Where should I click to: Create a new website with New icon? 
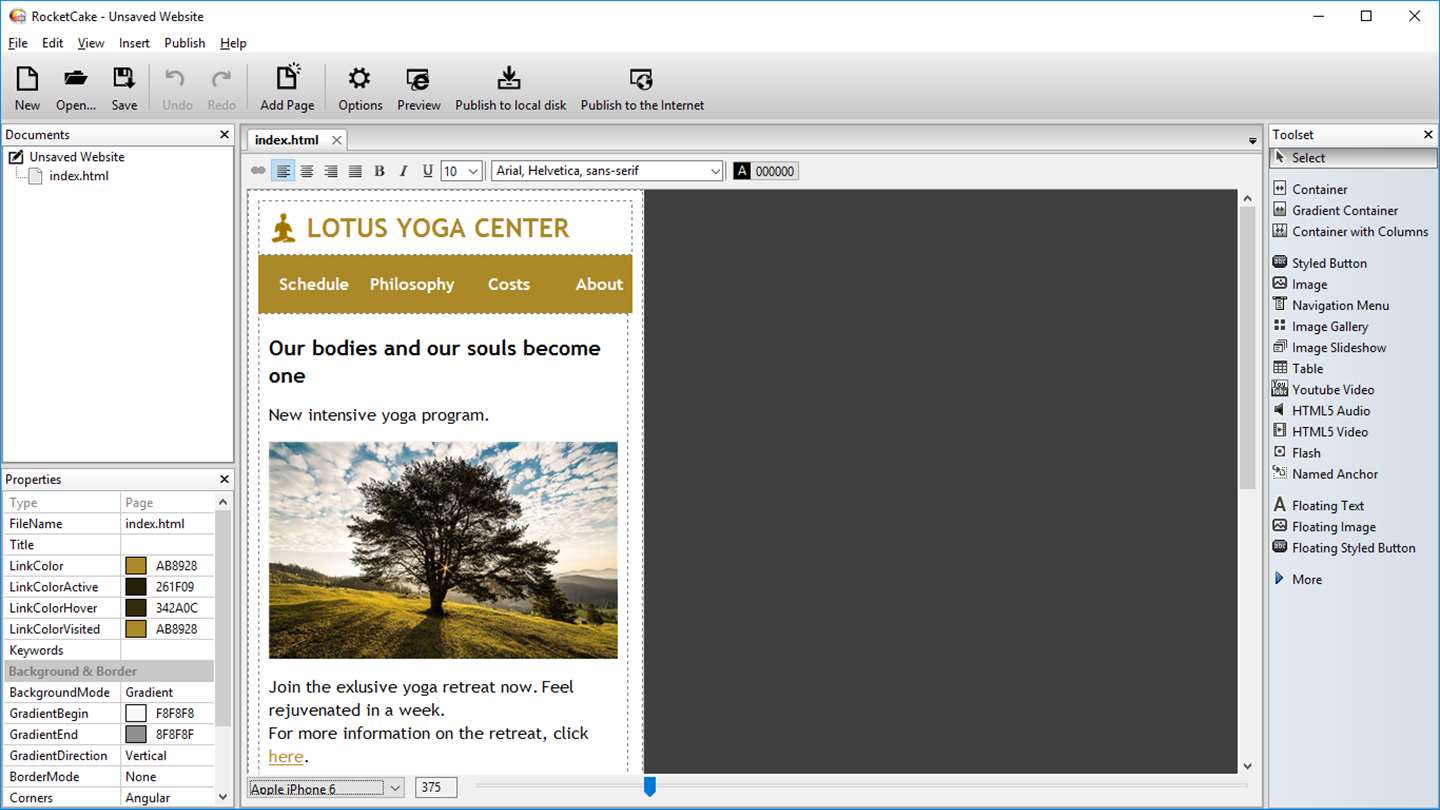(27, 88)
